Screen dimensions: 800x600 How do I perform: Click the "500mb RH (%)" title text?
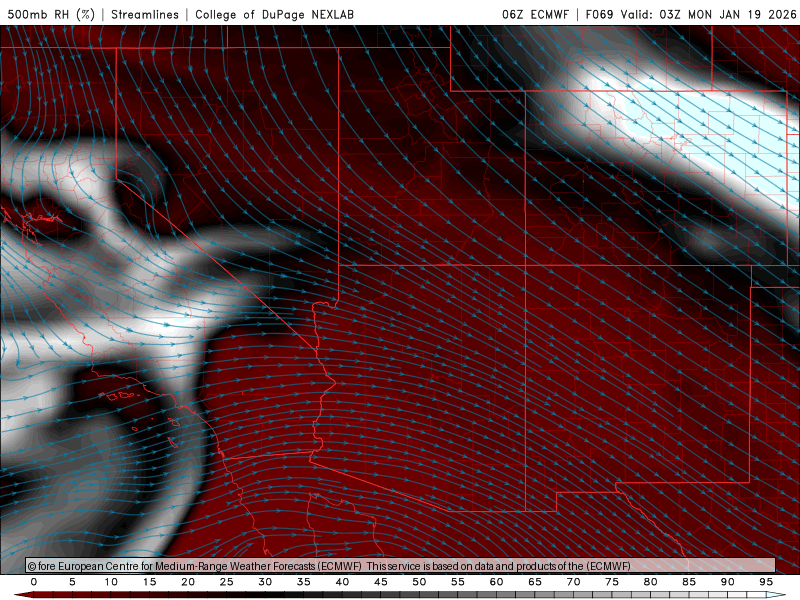51,14
